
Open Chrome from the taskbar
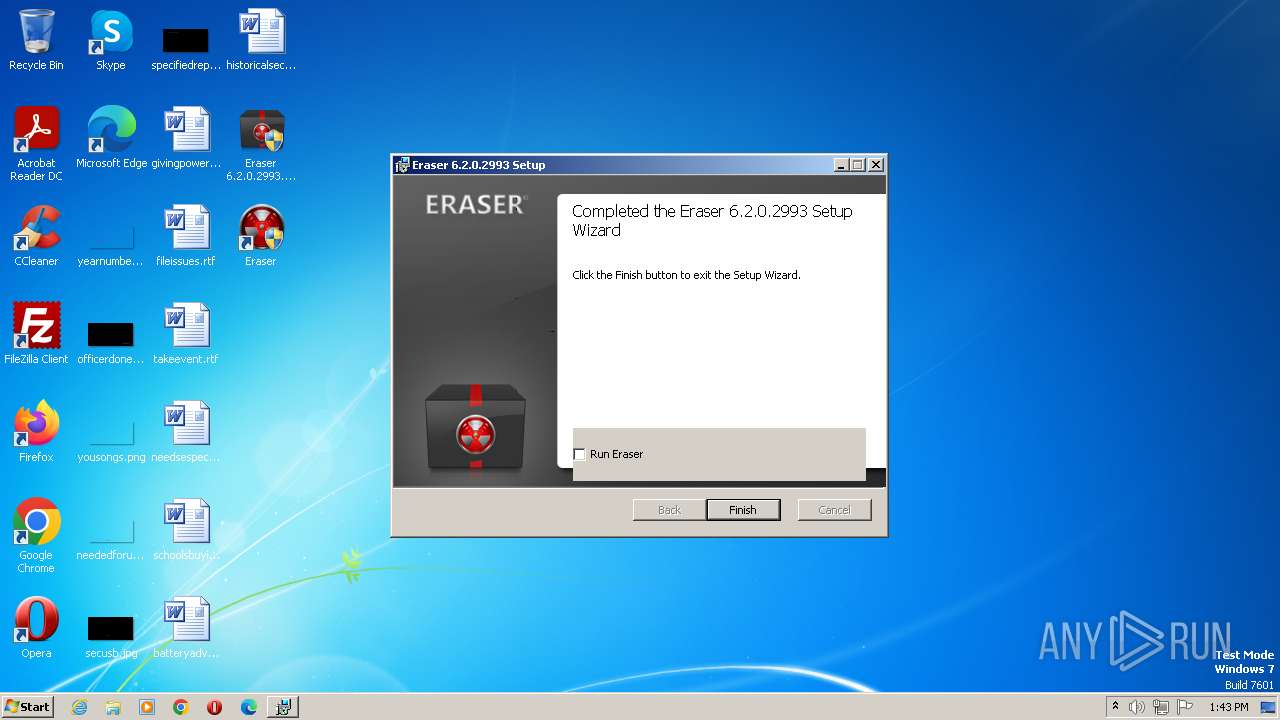coord(181,707)
